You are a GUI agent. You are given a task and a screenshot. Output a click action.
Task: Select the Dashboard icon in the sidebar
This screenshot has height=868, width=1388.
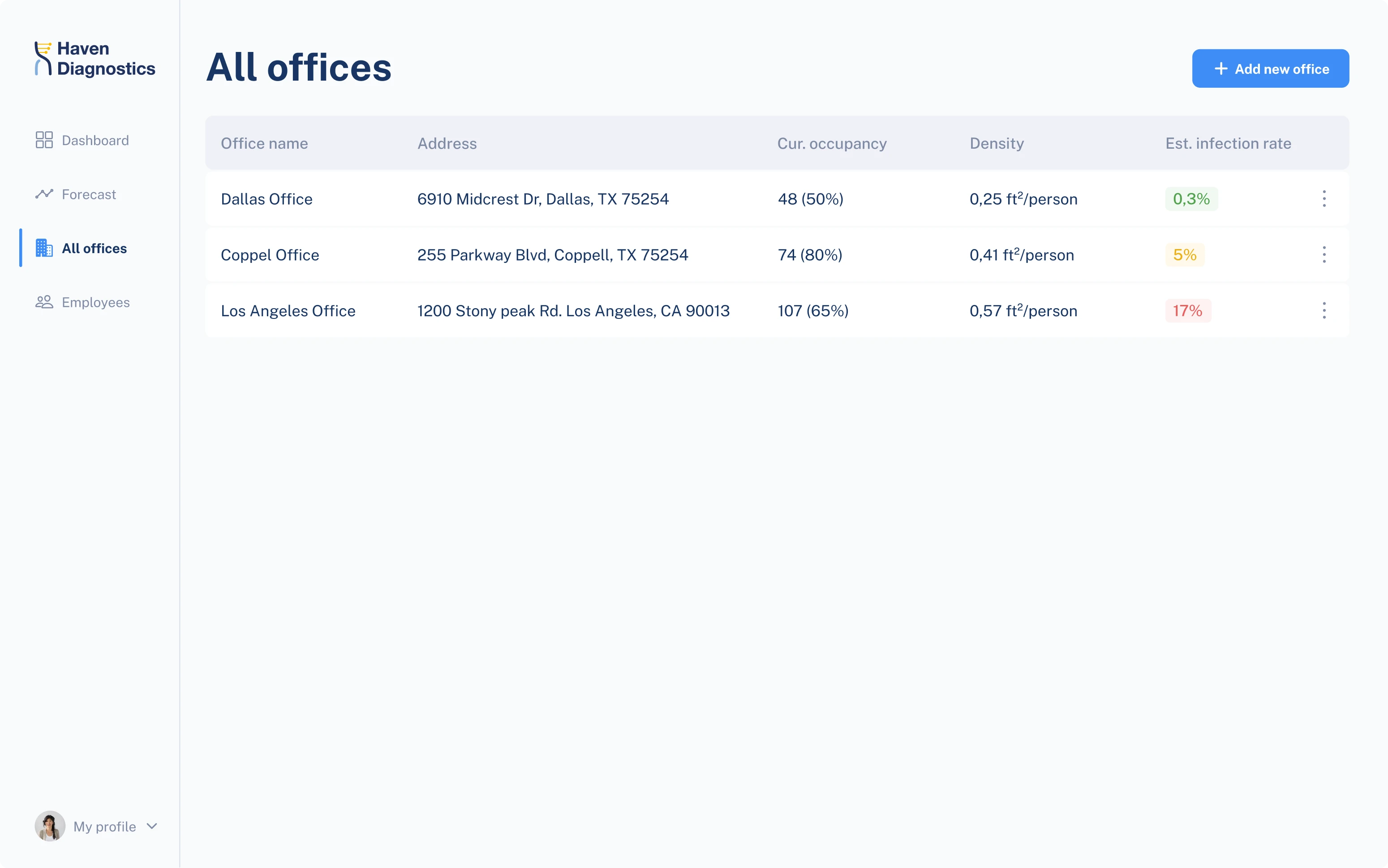point(44,140)
